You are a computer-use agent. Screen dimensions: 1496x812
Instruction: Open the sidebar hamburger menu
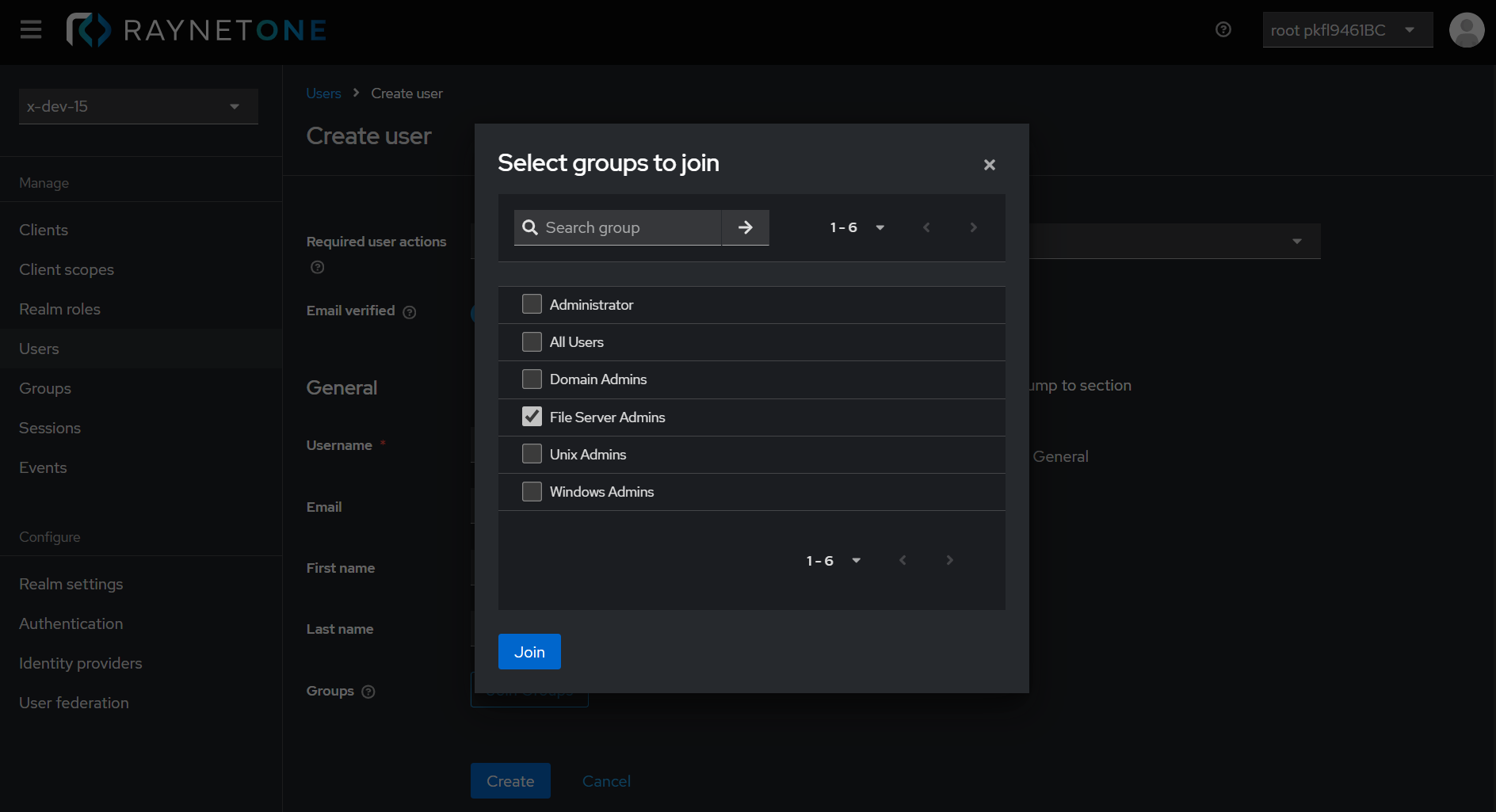coord(30,30)
